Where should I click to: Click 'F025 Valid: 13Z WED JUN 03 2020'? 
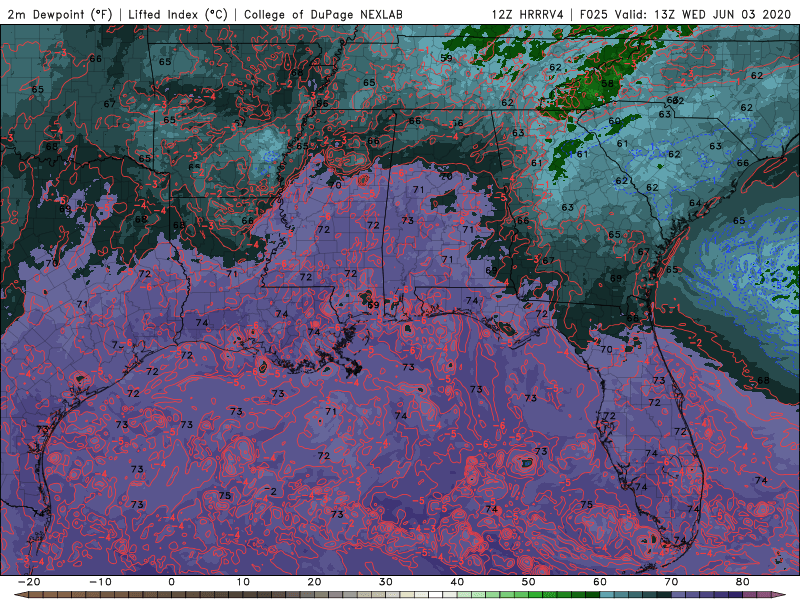point(685,15)
